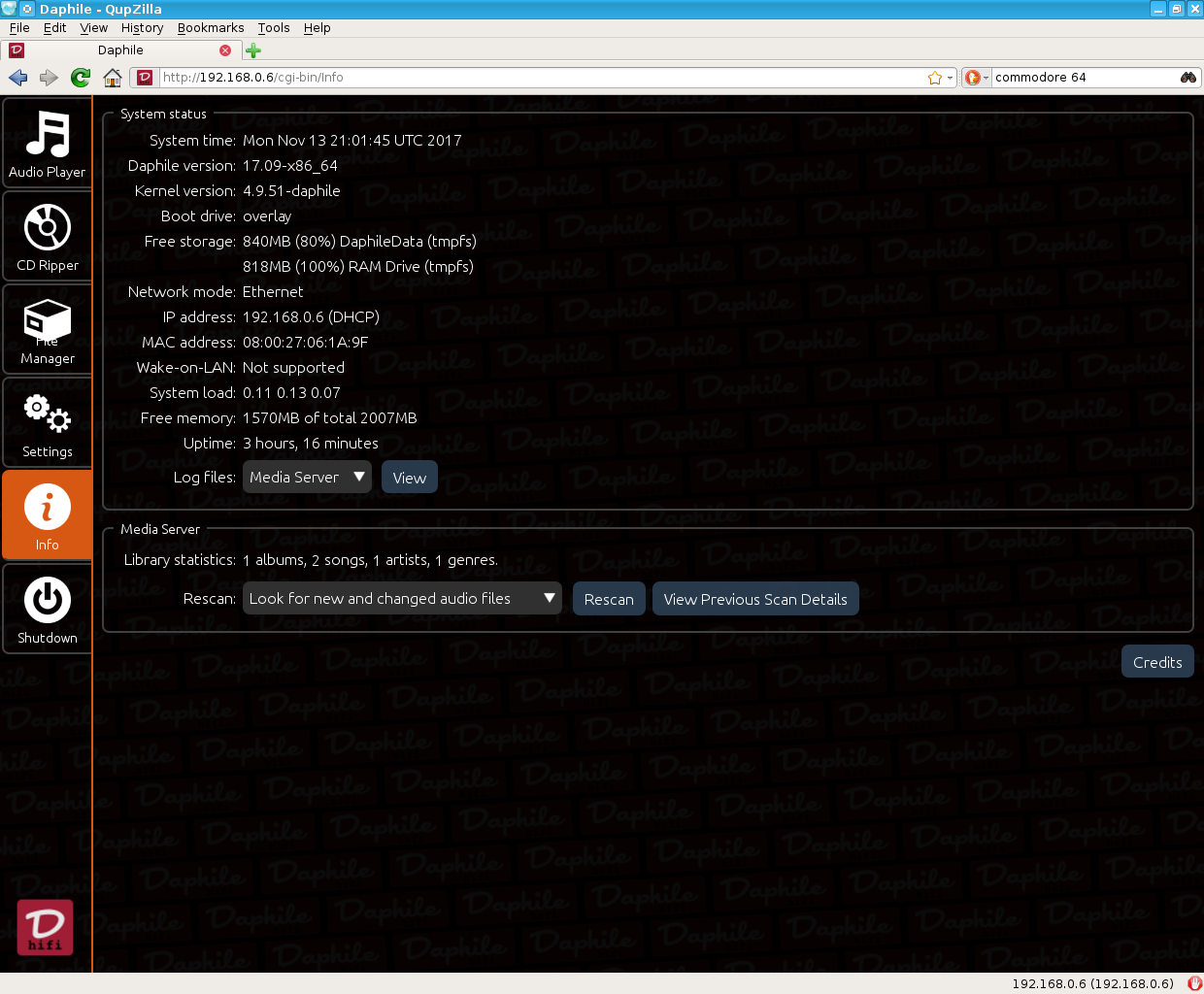Click the Daphile hifi logo
This screenshot has width=1204, height=994.
click(x=45, y=927)
